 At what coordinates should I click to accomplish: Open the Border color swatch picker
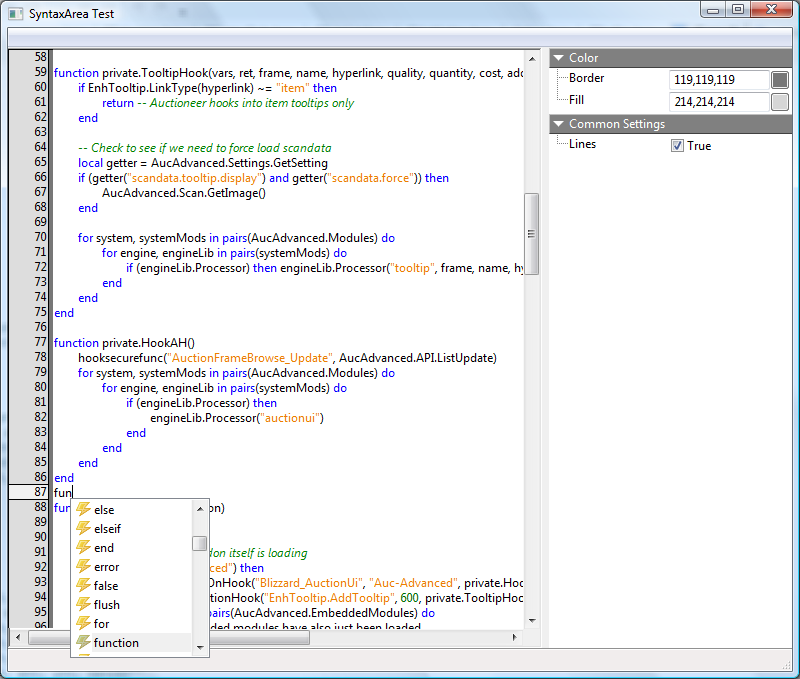[780, 80]
